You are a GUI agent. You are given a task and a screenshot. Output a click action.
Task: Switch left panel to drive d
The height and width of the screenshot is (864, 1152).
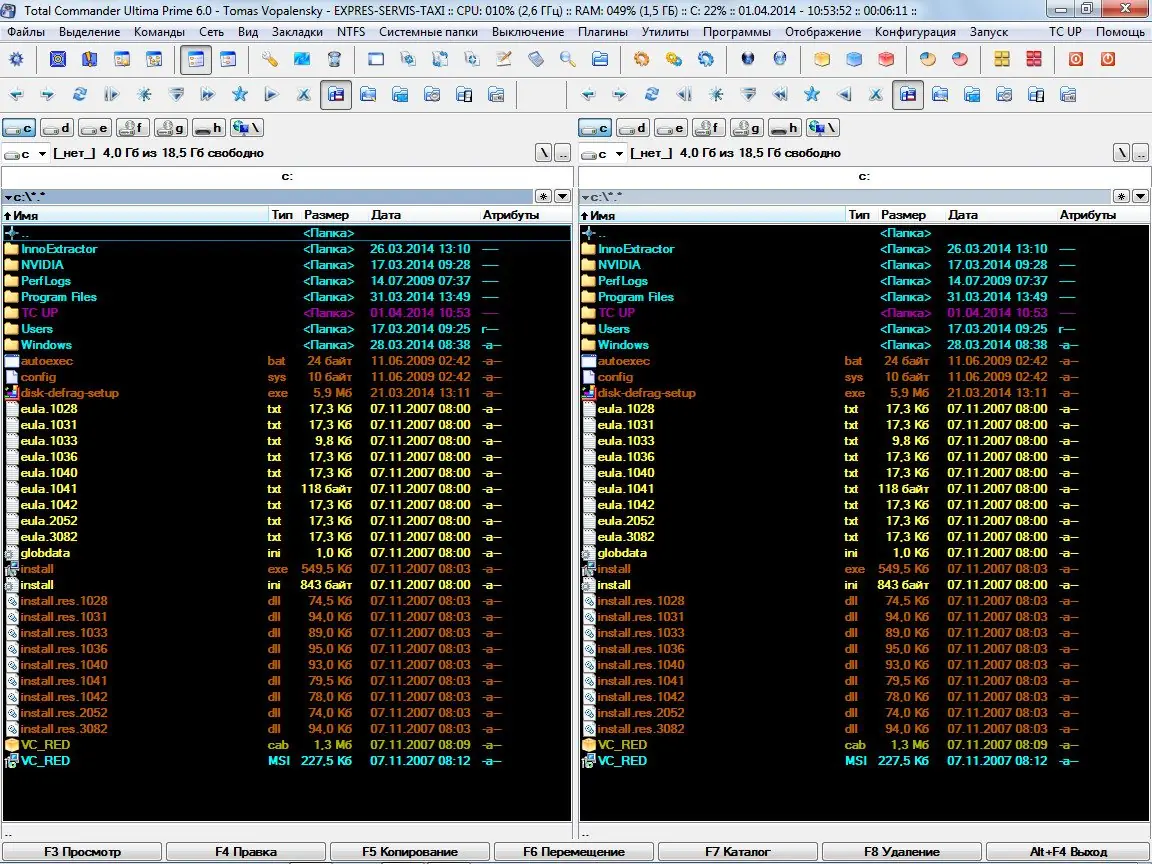(x=57, y=128)
